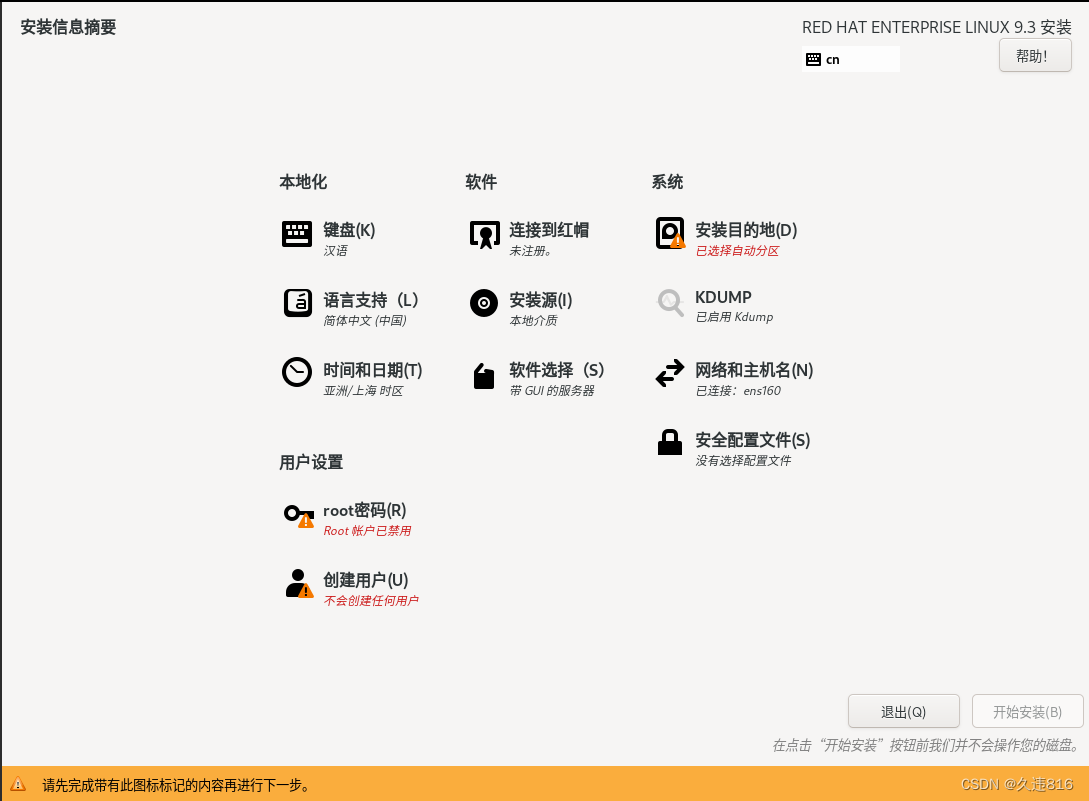The image size is (1089, 801).
Task: Click the status text 亚洲/上海 时区
Action: point(363,391)
